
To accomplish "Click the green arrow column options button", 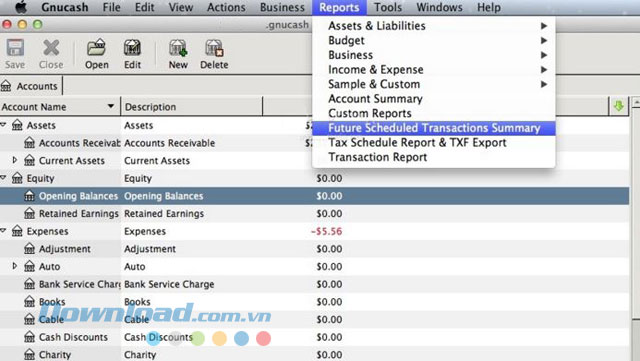I will (x=619, y=107).
